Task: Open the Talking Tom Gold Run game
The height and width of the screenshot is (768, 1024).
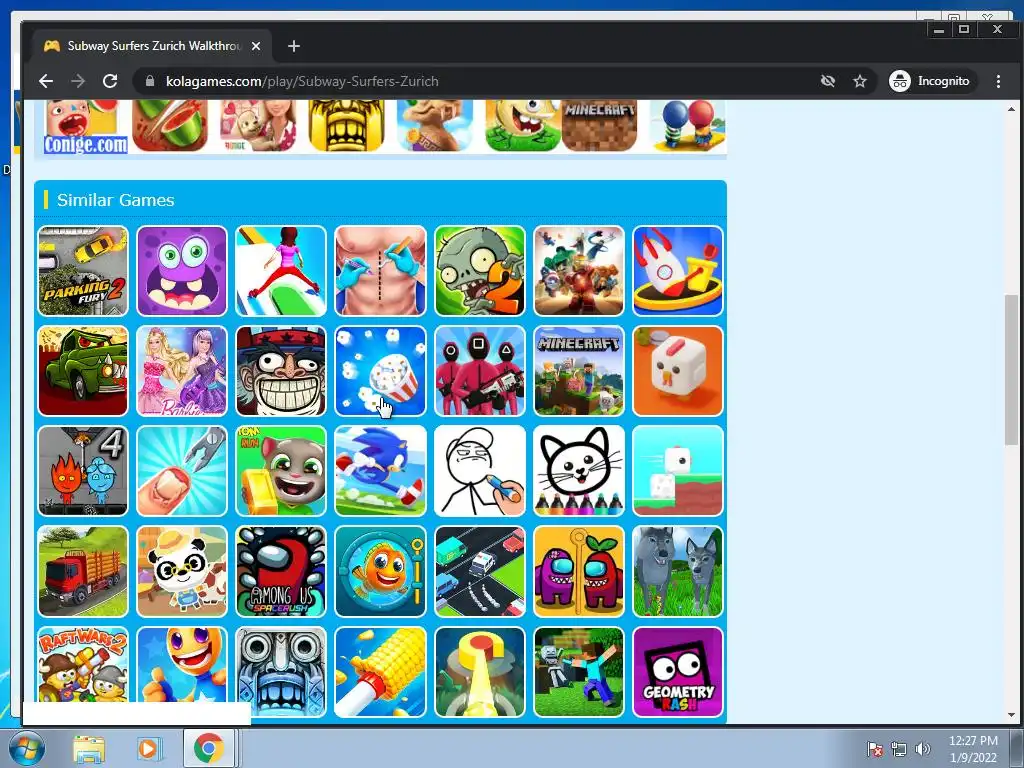Action: pos(281,471)
